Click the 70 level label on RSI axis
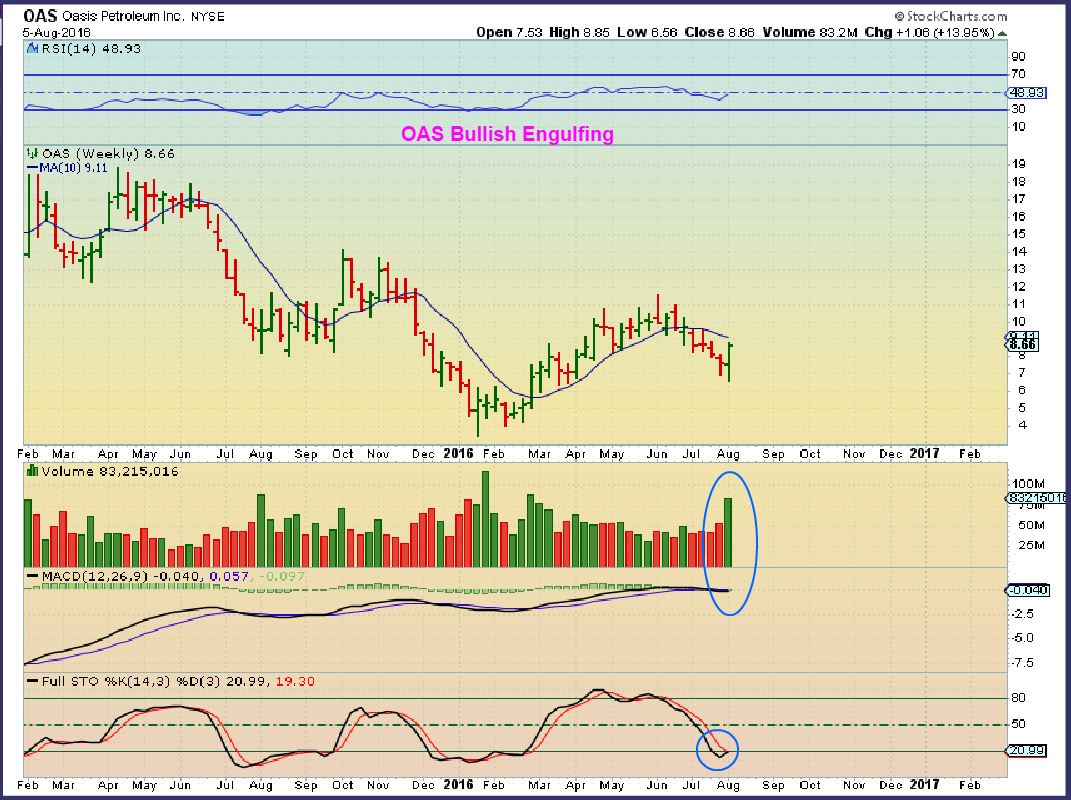Viewport: 1071px width, 800px height. pyautogui.click(x=1018, y=74)
